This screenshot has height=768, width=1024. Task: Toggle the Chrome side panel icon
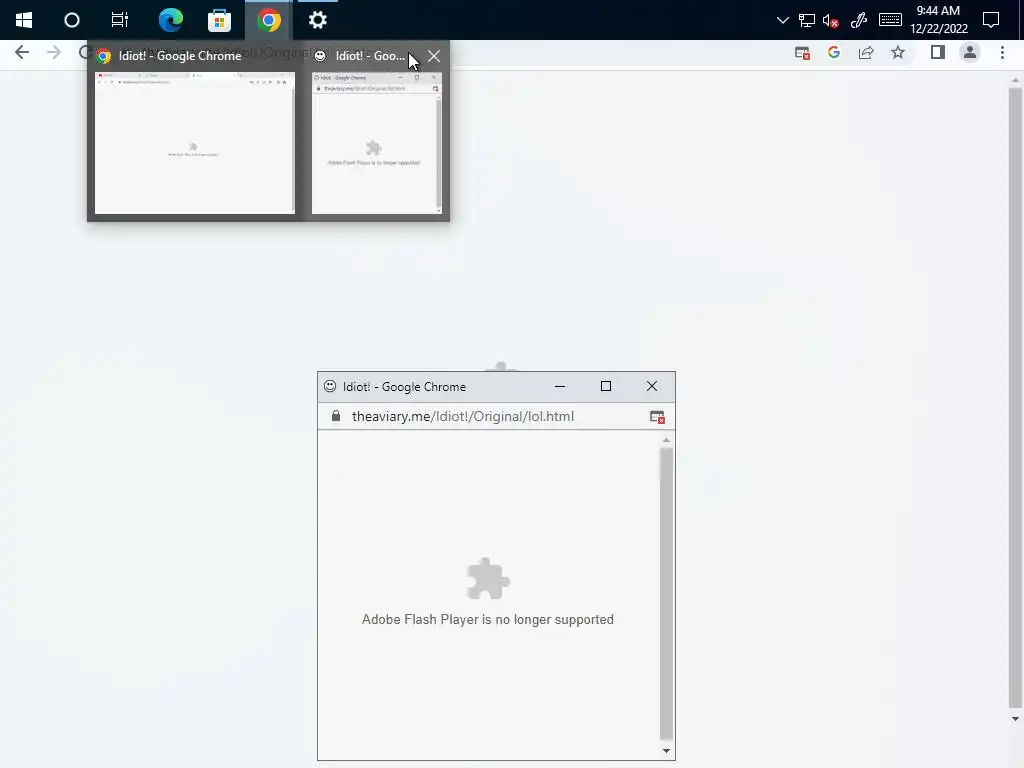click(938, 52)
